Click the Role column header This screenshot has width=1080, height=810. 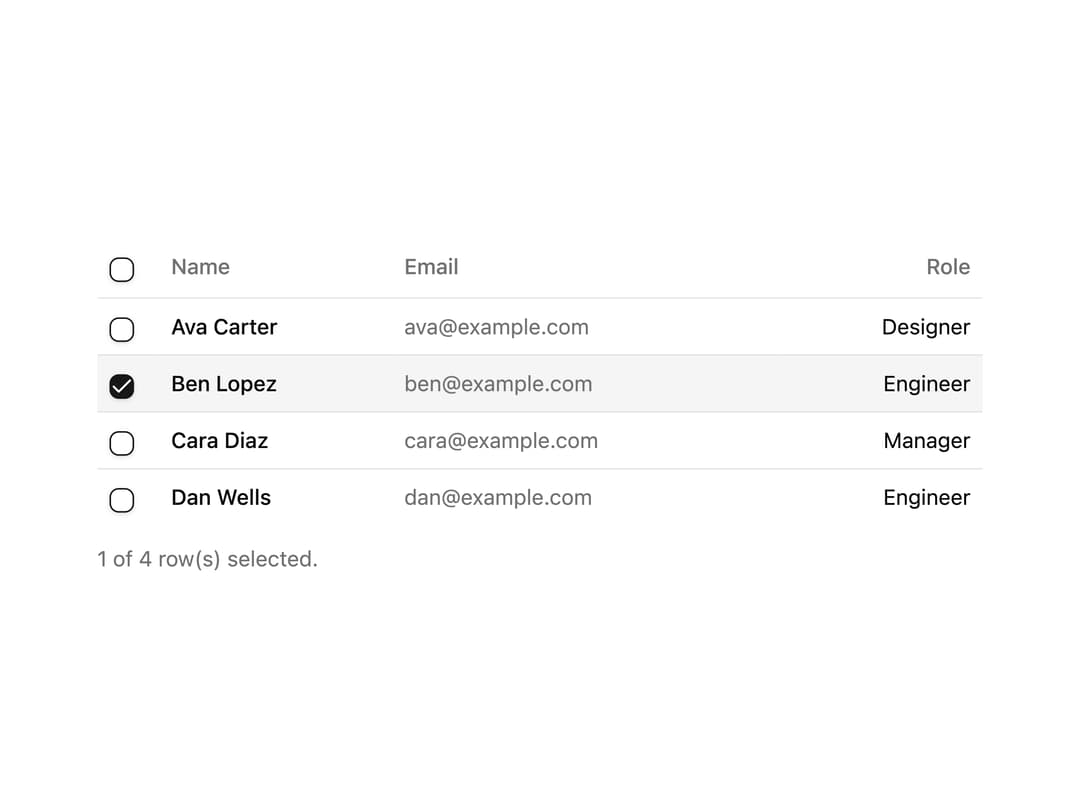point(948,267)
